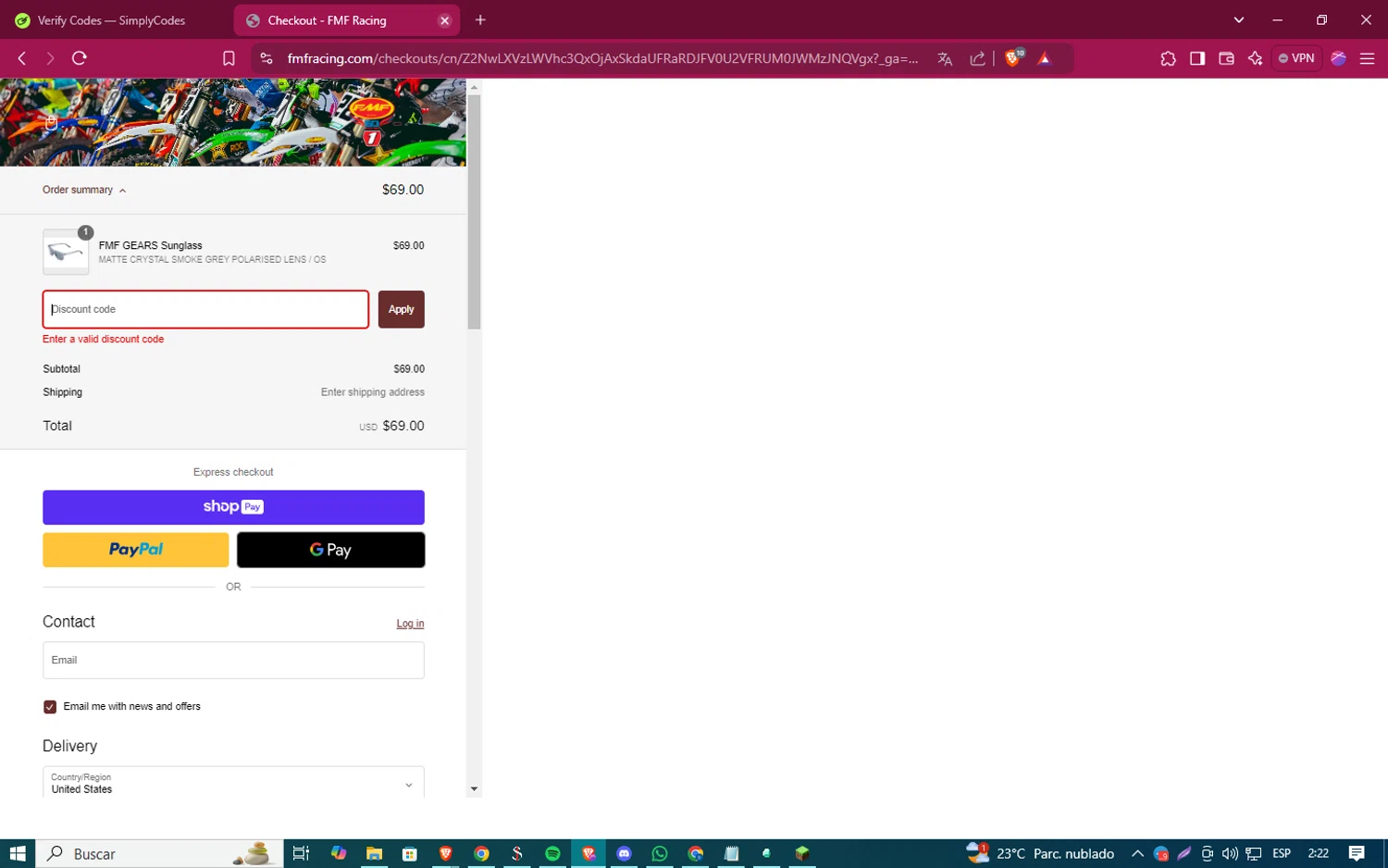The width and height of the screenshot is (1388, 868).
Task: Go back to the previous page
Action: (22, 58)
